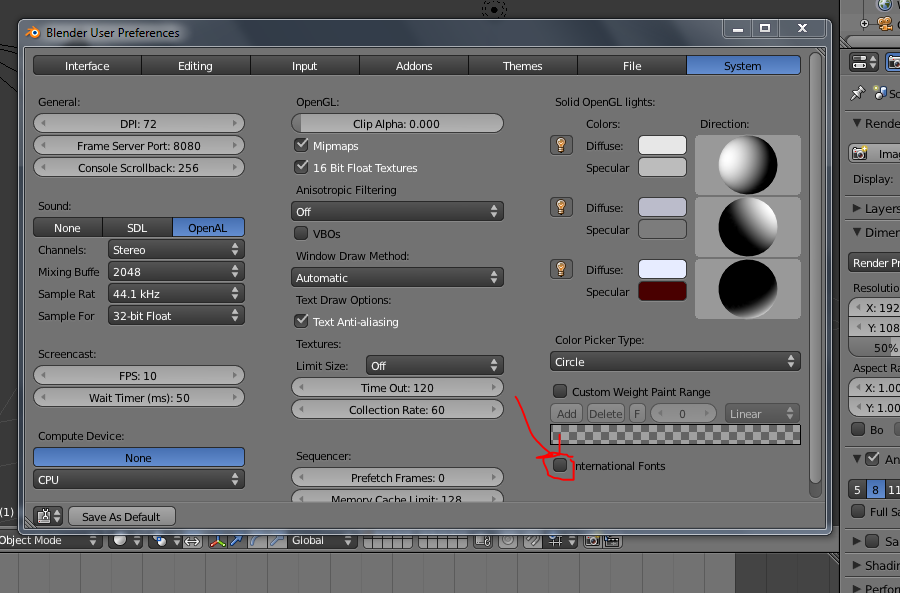Enable the Border checkbox under Aspect Ratio
Screen dimensions: 900x593
coord(858,429)
